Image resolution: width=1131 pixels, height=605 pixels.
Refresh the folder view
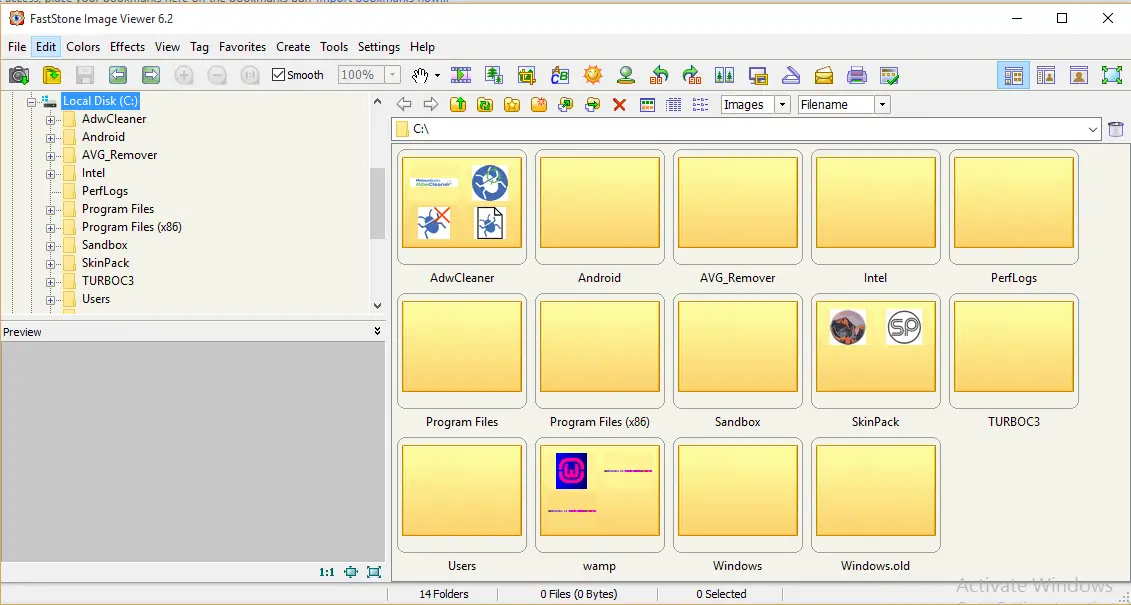tap(486, 104)
